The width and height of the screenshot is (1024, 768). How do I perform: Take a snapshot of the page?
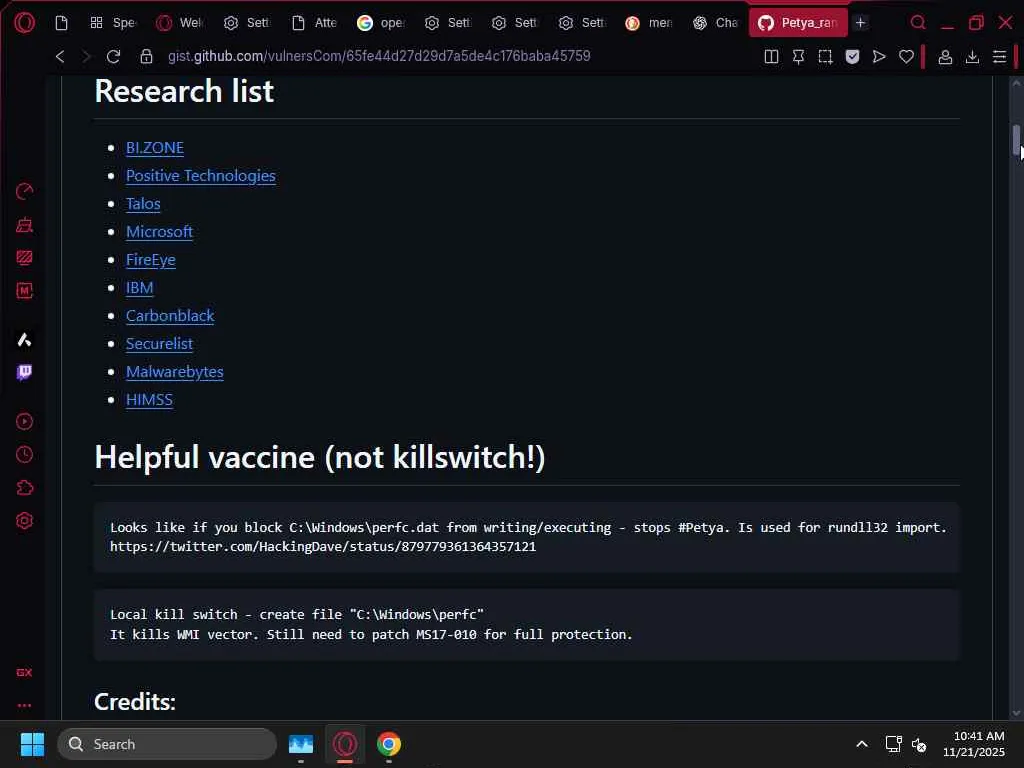click(x=825, y=57)
